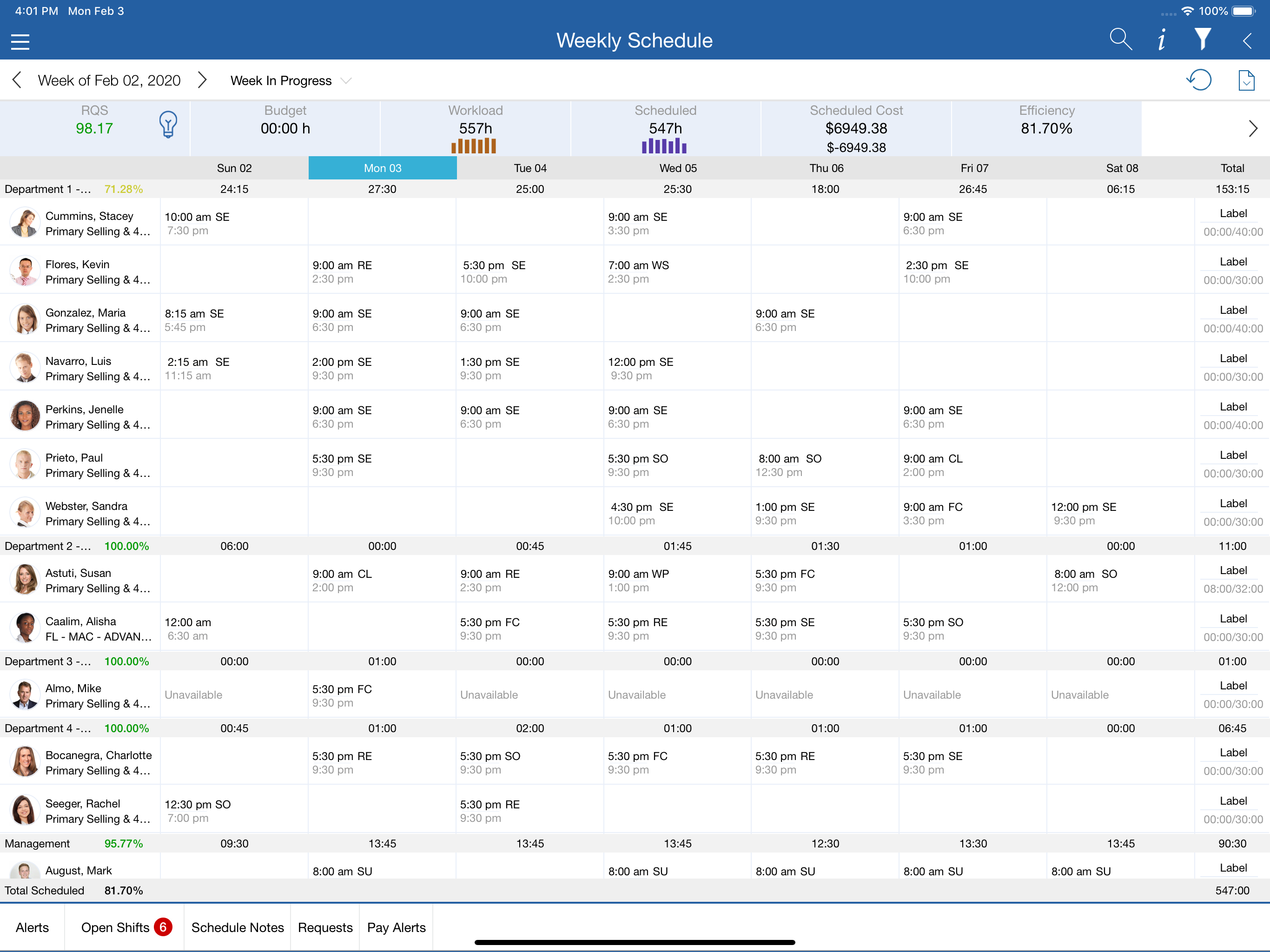This screenshot has width=1270, height=952.
Task: Open Mike Almo Monday 5:30 pm FC shift
Action: [x=383, y=695]
